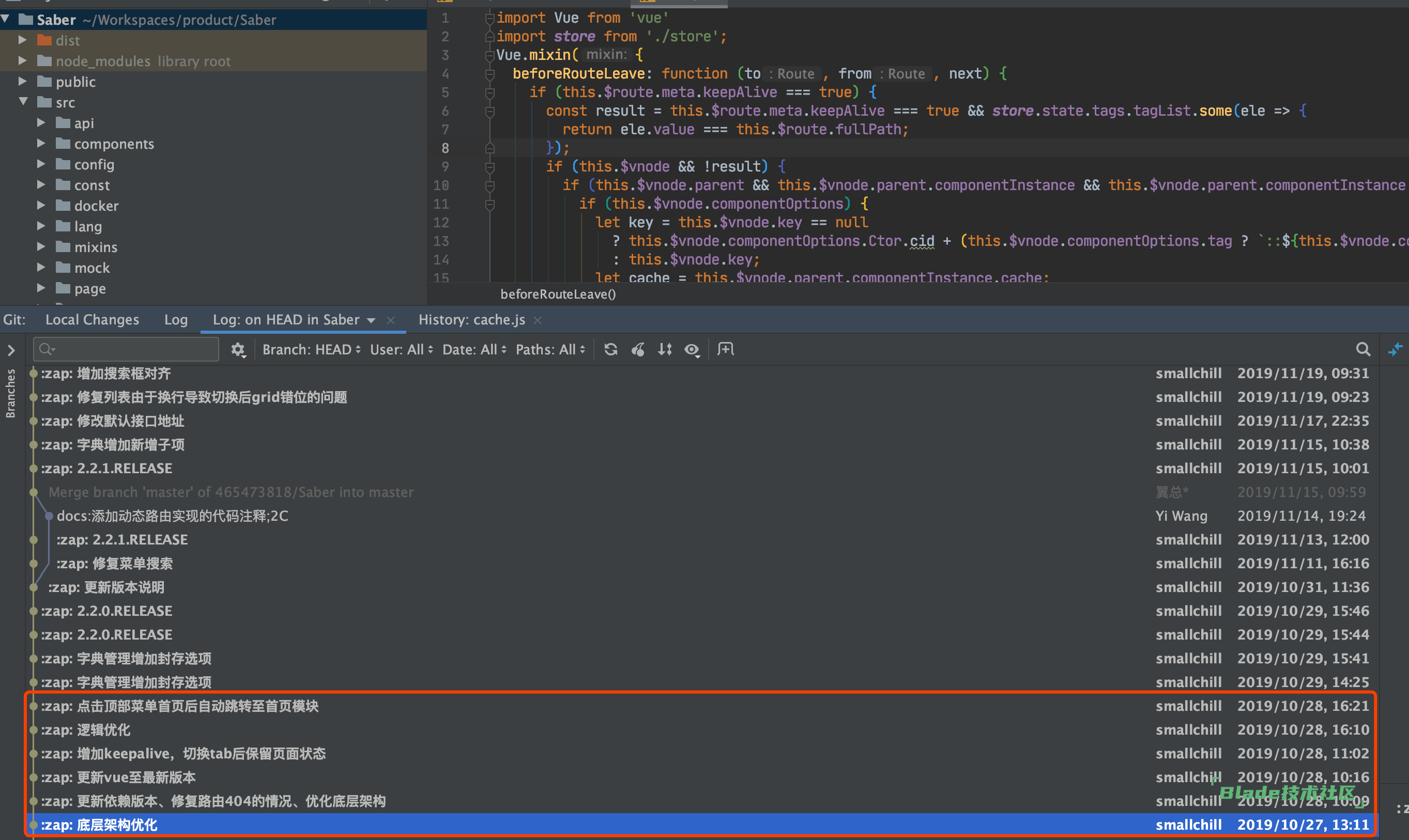Click the mixins folder icon
Screen dimensions: 1409x840
click(63, 247)
